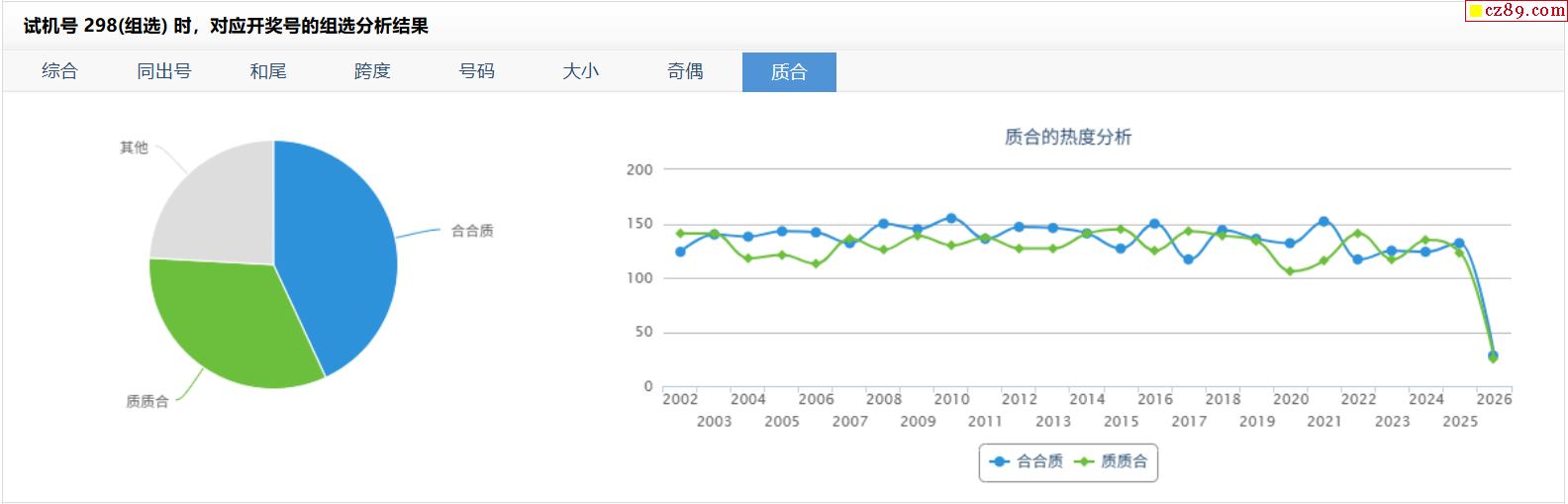Image resolution: width=1568 pixels, height=504 pixels.
Task: Click the 2026 data point on line chart
Action: pos(1493,355)
